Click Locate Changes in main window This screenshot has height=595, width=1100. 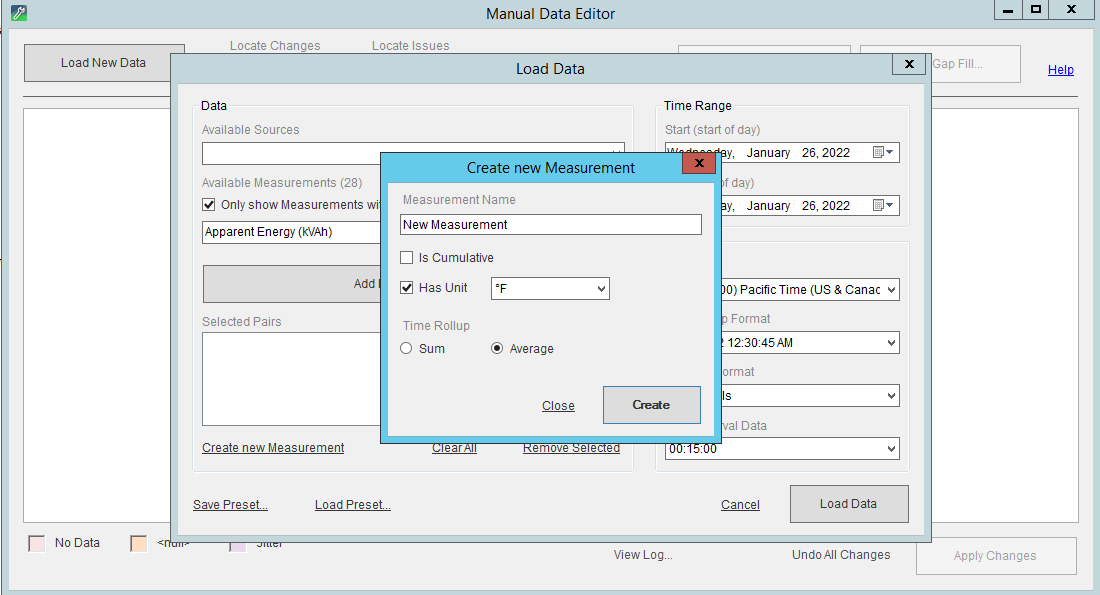click(x=275, y=46)
